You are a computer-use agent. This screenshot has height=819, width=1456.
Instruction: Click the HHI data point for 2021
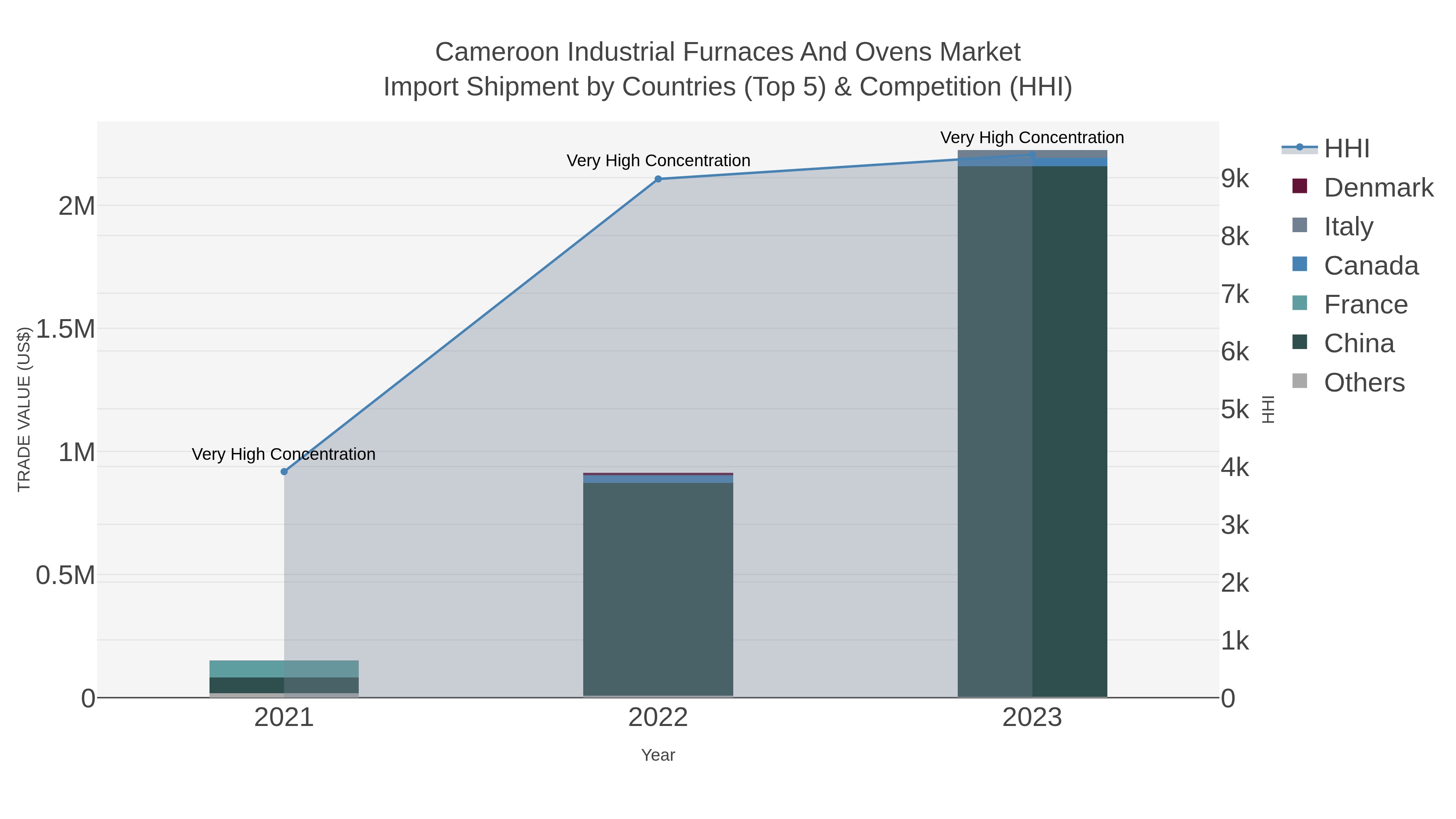[x=284, y=472]
